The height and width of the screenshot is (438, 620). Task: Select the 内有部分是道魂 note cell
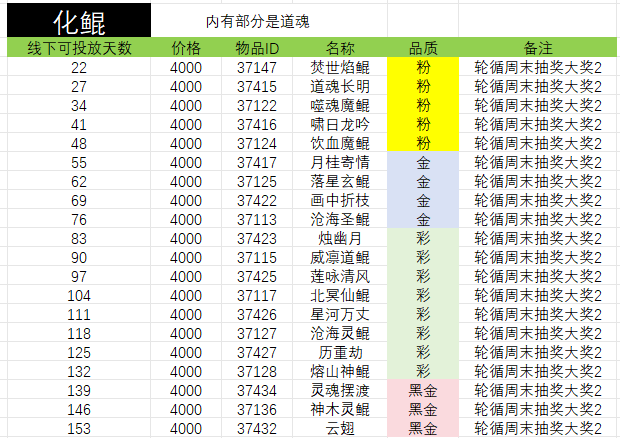270,20
